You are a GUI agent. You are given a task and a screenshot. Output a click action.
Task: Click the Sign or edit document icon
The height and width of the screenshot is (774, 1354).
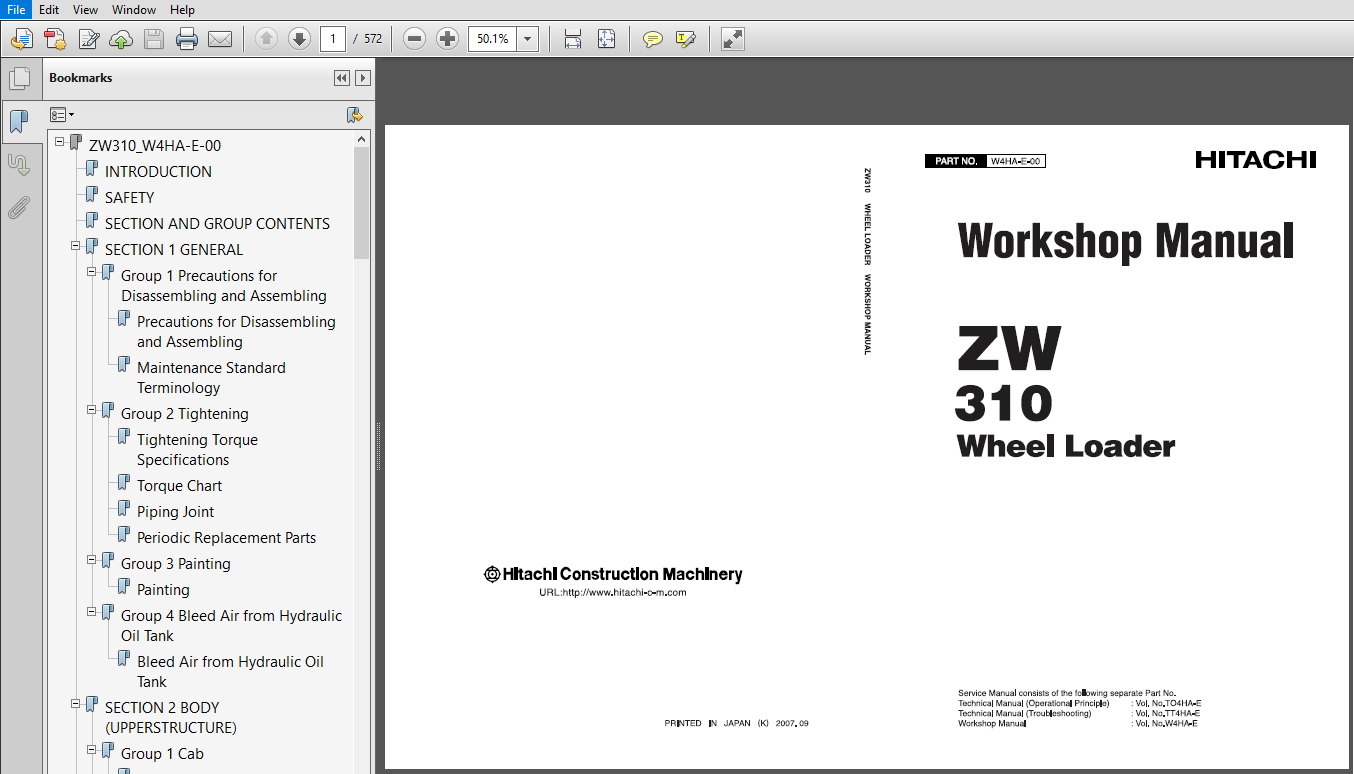89,40
